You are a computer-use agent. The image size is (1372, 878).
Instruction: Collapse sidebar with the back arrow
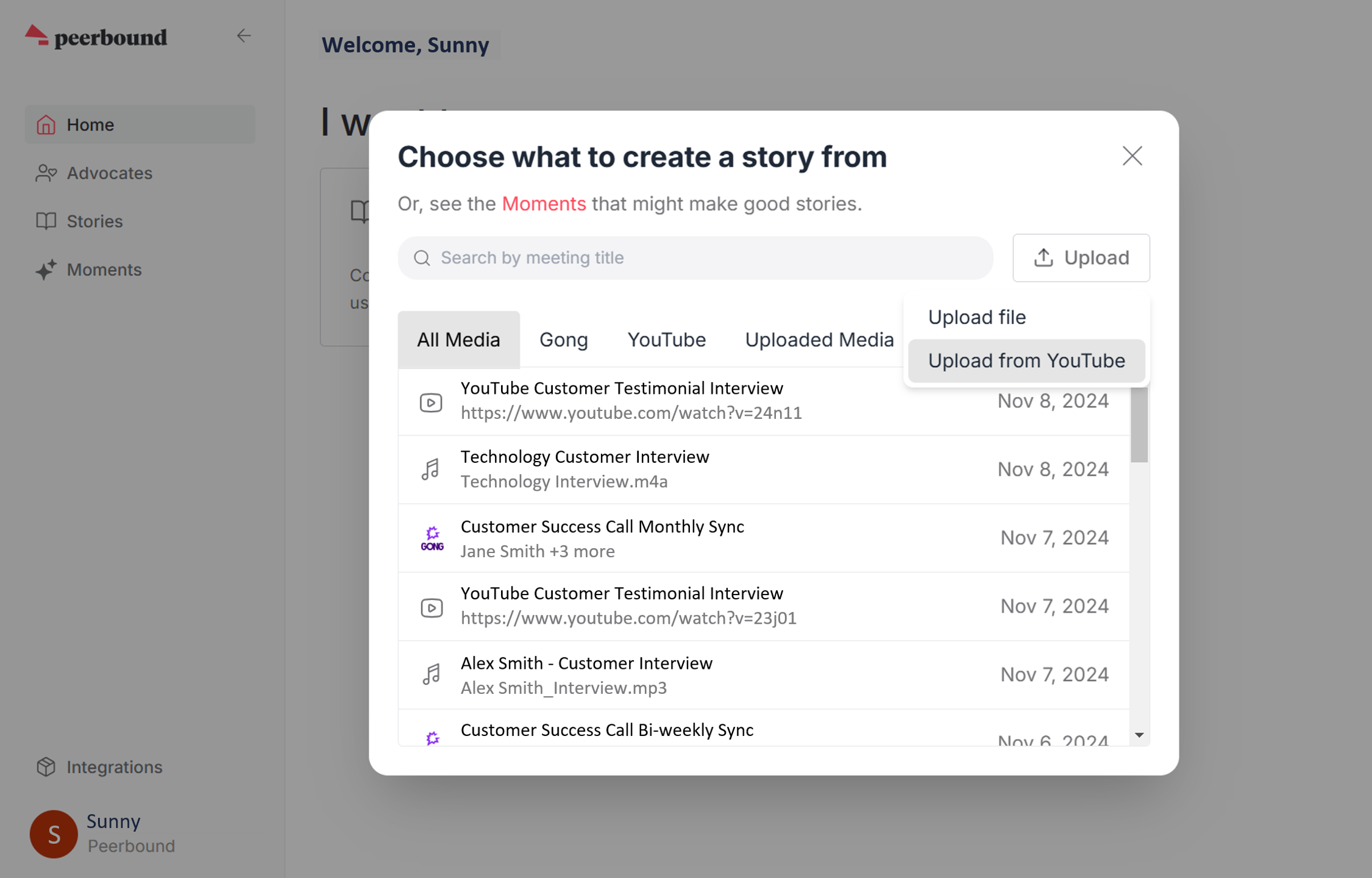click(x=244, y=36)
